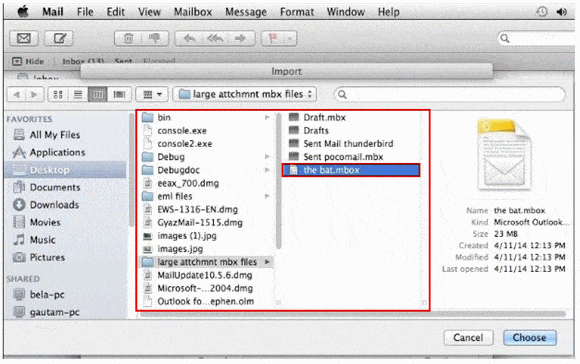The image size is (580, 364).
Task: Click the Choose button
Action: point(530,337)
